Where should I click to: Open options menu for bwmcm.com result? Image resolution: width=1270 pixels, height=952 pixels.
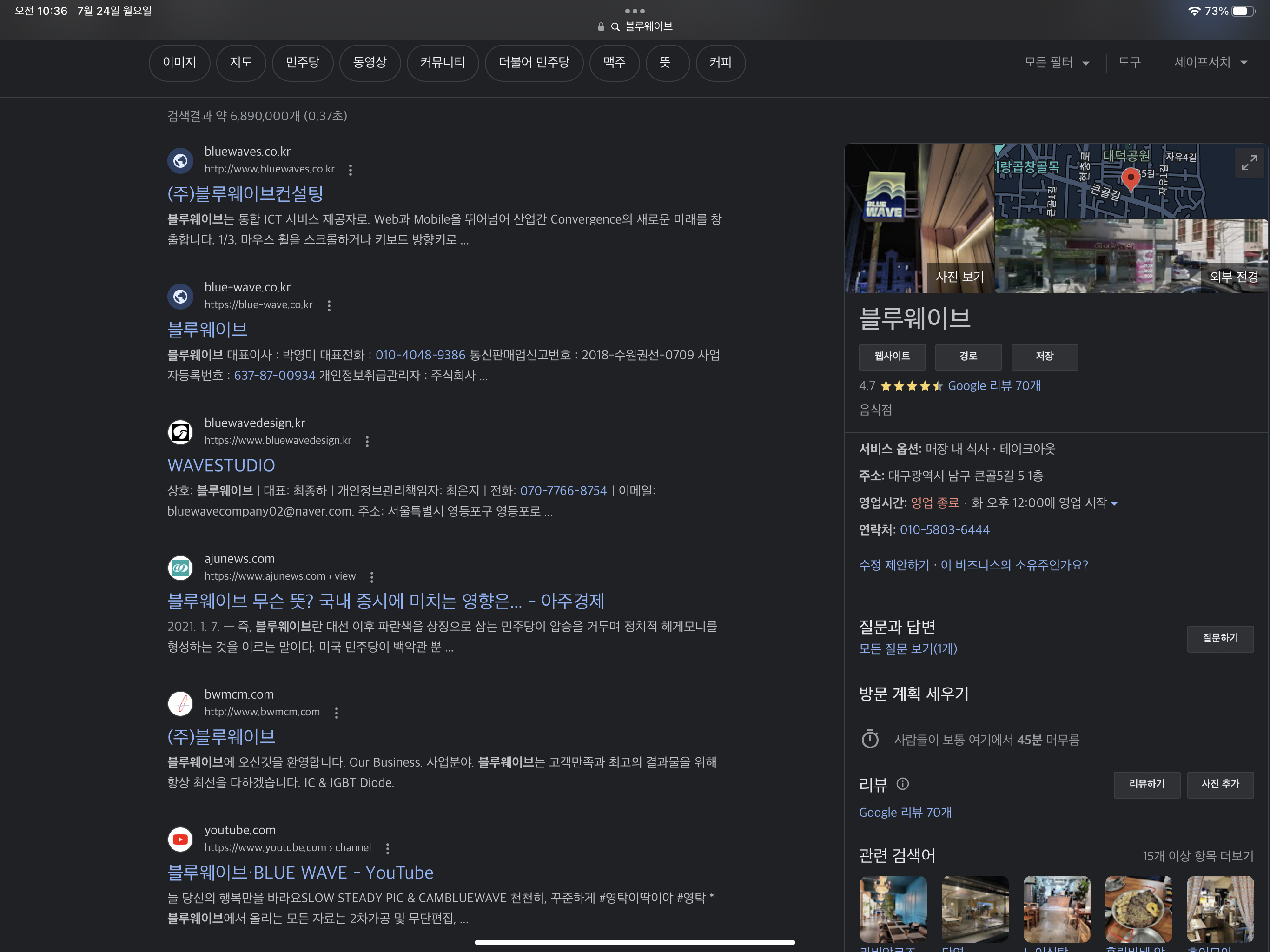click(337, 713)
